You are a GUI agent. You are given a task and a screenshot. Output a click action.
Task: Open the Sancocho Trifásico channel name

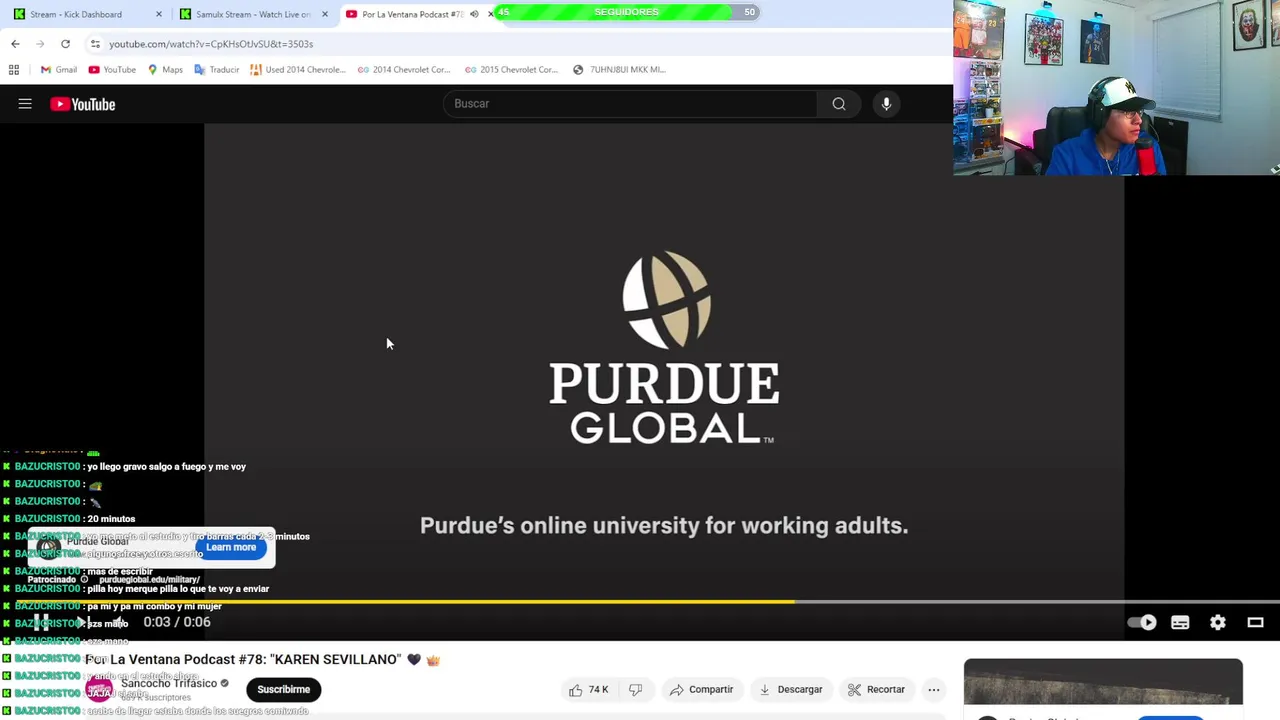(x=169, y=683)
